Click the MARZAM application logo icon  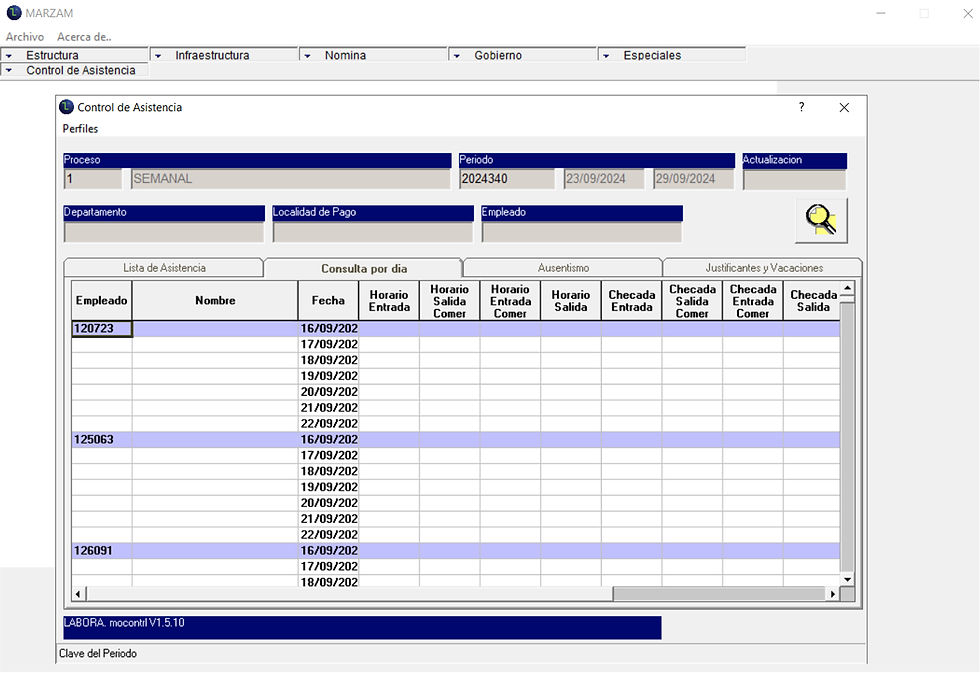[14, 12]
